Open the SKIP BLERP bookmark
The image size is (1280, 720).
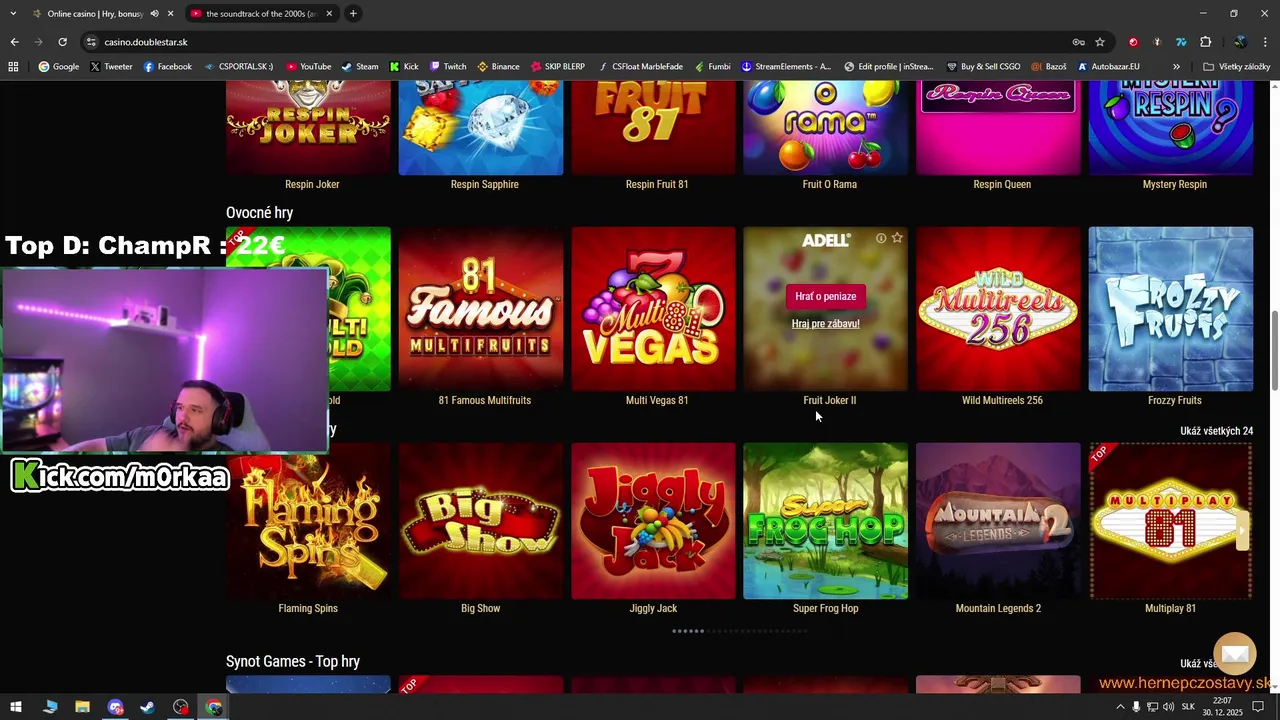(558, 67)
